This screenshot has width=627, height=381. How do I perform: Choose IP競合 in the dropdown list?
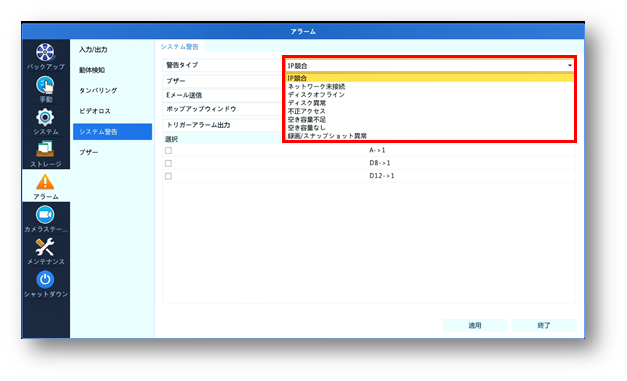pos(430,78)
